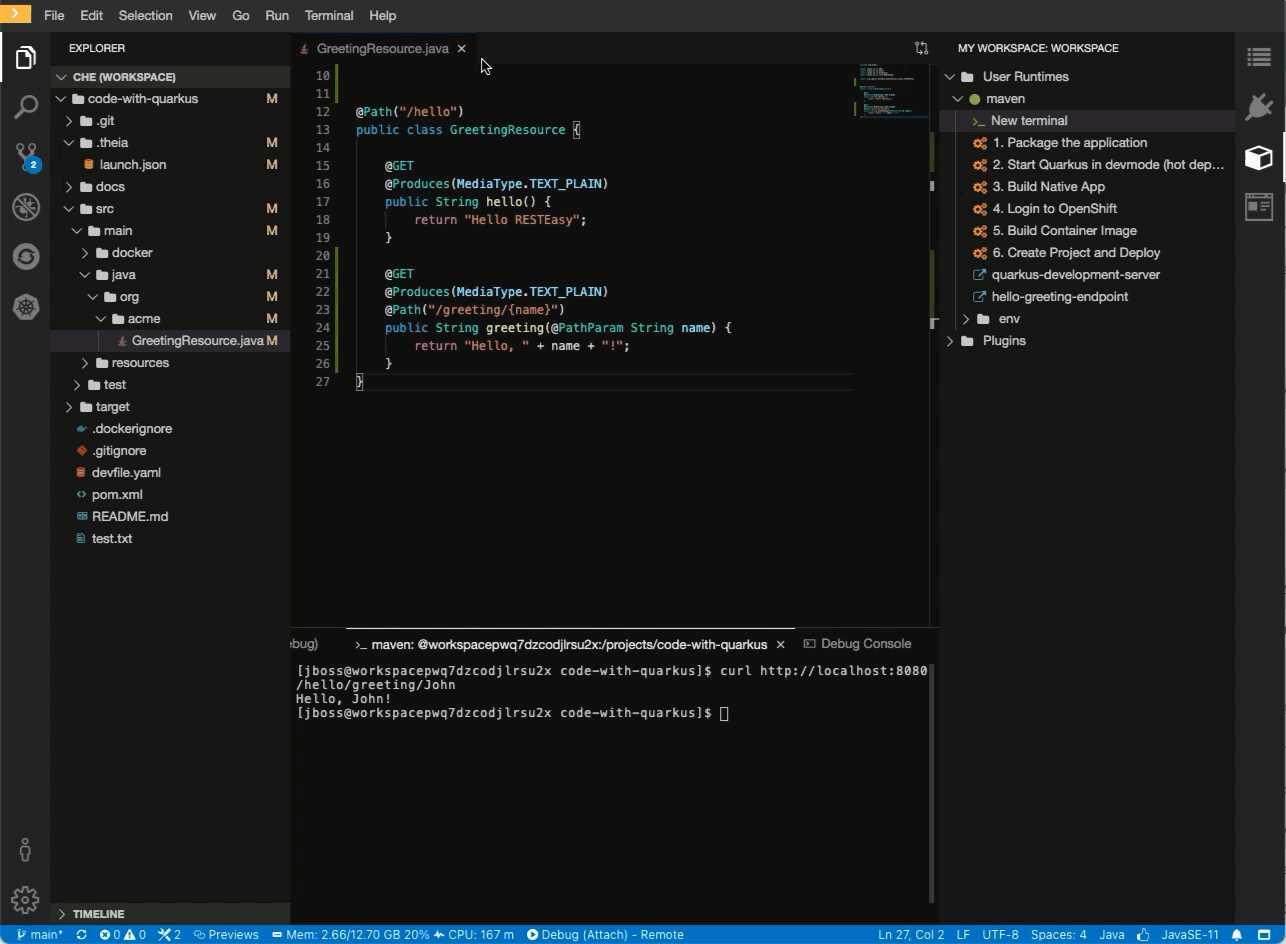Close the GreetingResource.java tab

pos(461,49)
